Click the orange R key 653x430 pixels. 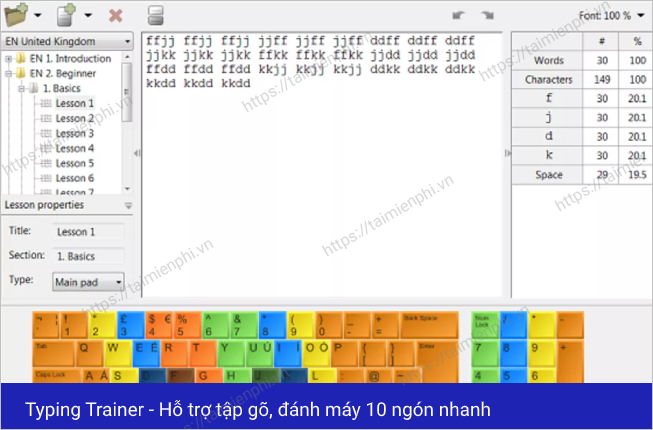(174, 353)
